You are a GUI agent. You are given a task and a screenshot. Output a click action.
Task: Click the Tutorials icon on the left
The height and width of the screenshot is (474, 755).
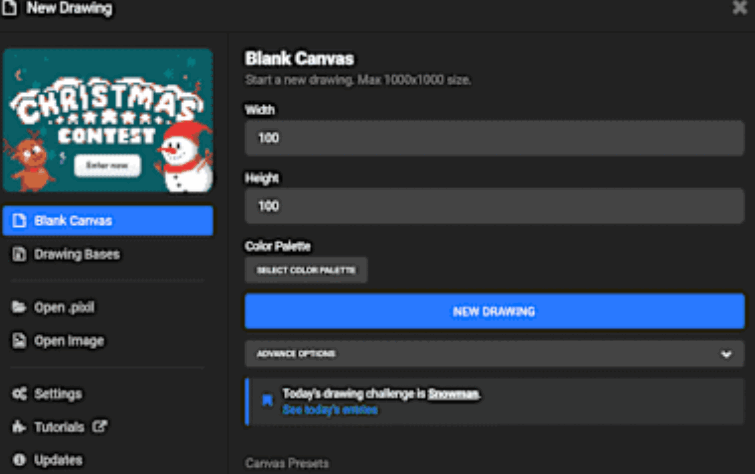tap(19, 427)
